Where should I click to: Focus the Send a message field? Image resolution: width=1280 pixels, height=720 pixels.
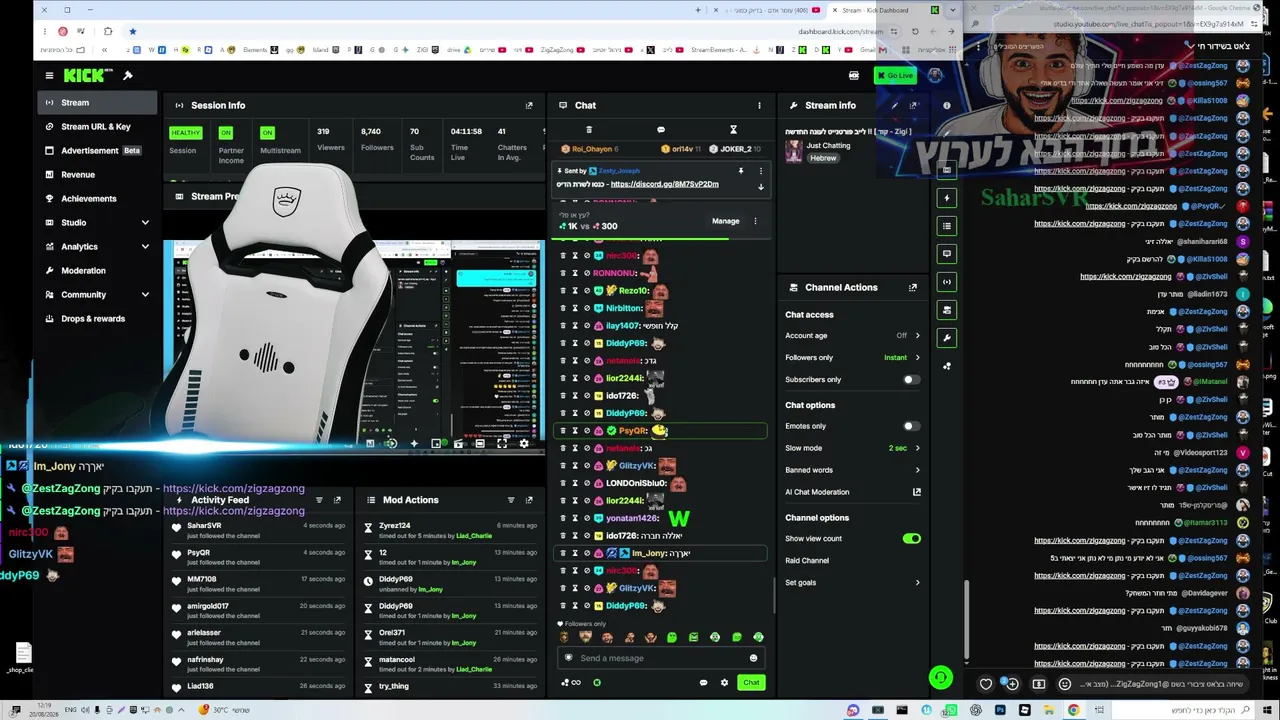click(661, 658)
